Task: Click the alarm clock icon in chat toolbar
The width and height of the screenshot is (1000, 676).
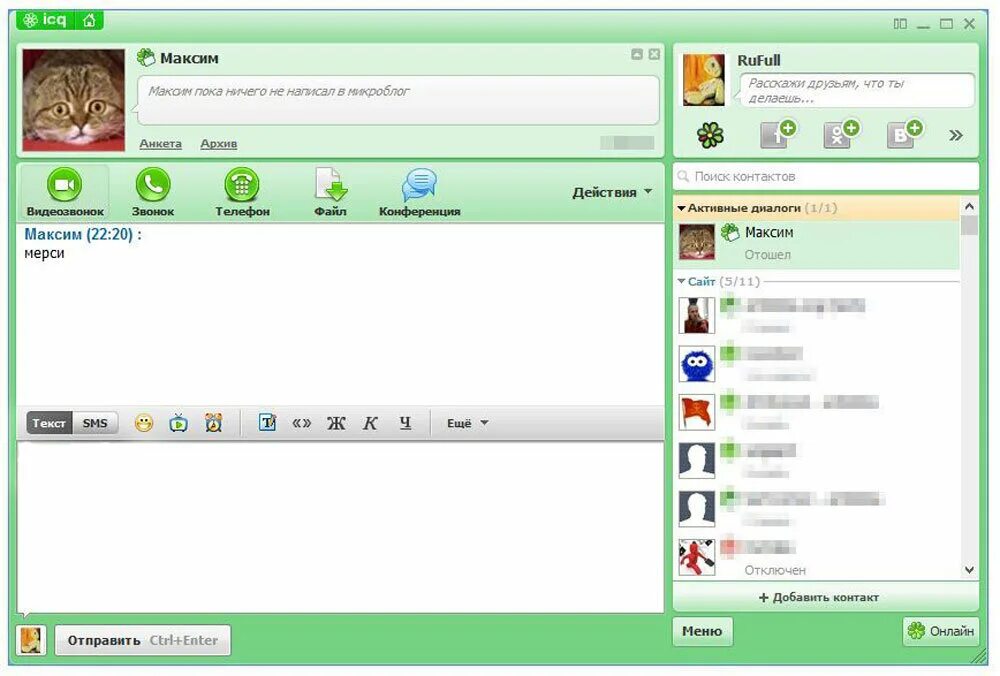Action: [x=214, y=423]
